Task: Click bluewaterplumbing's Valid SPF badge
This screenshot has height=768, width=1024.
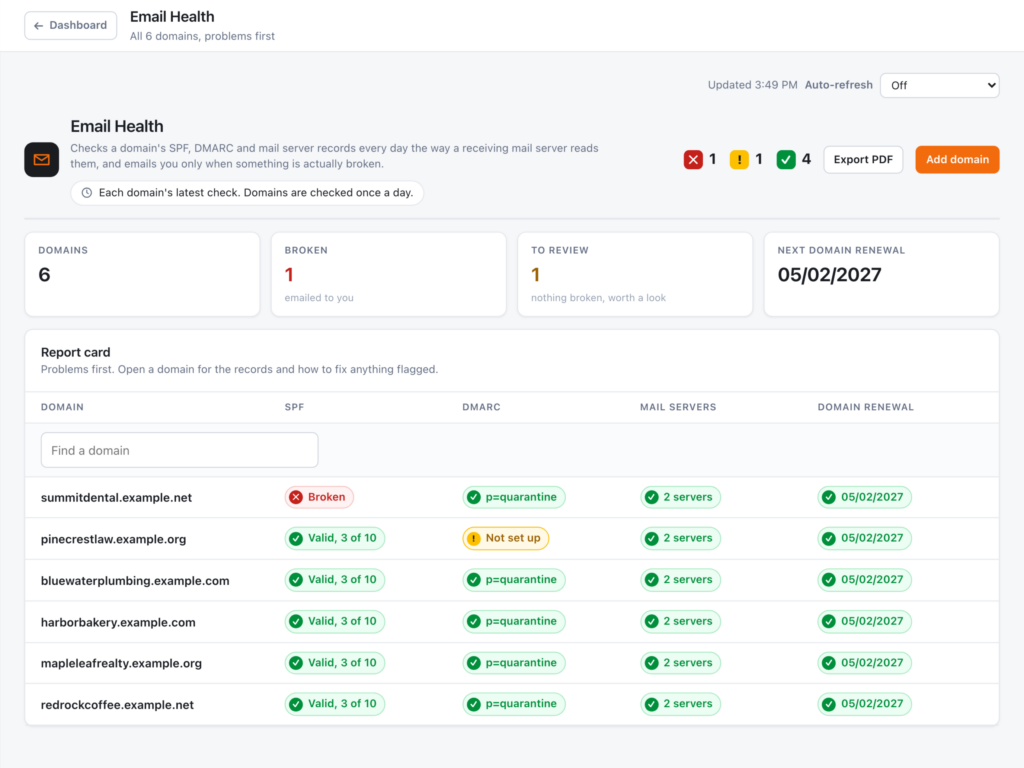Action: [x=334, y=580]
